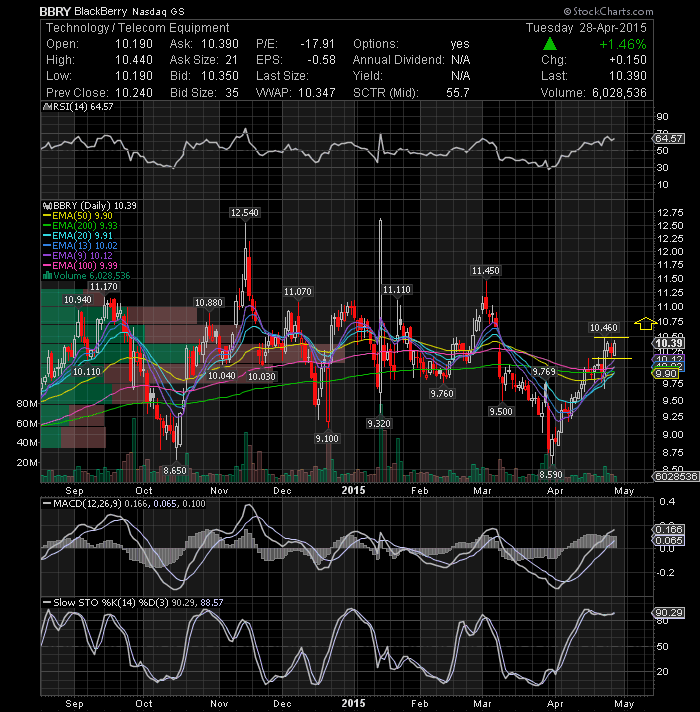Click the 10.110 price label
The image size is (700, 712).
(x=87, y=371)
